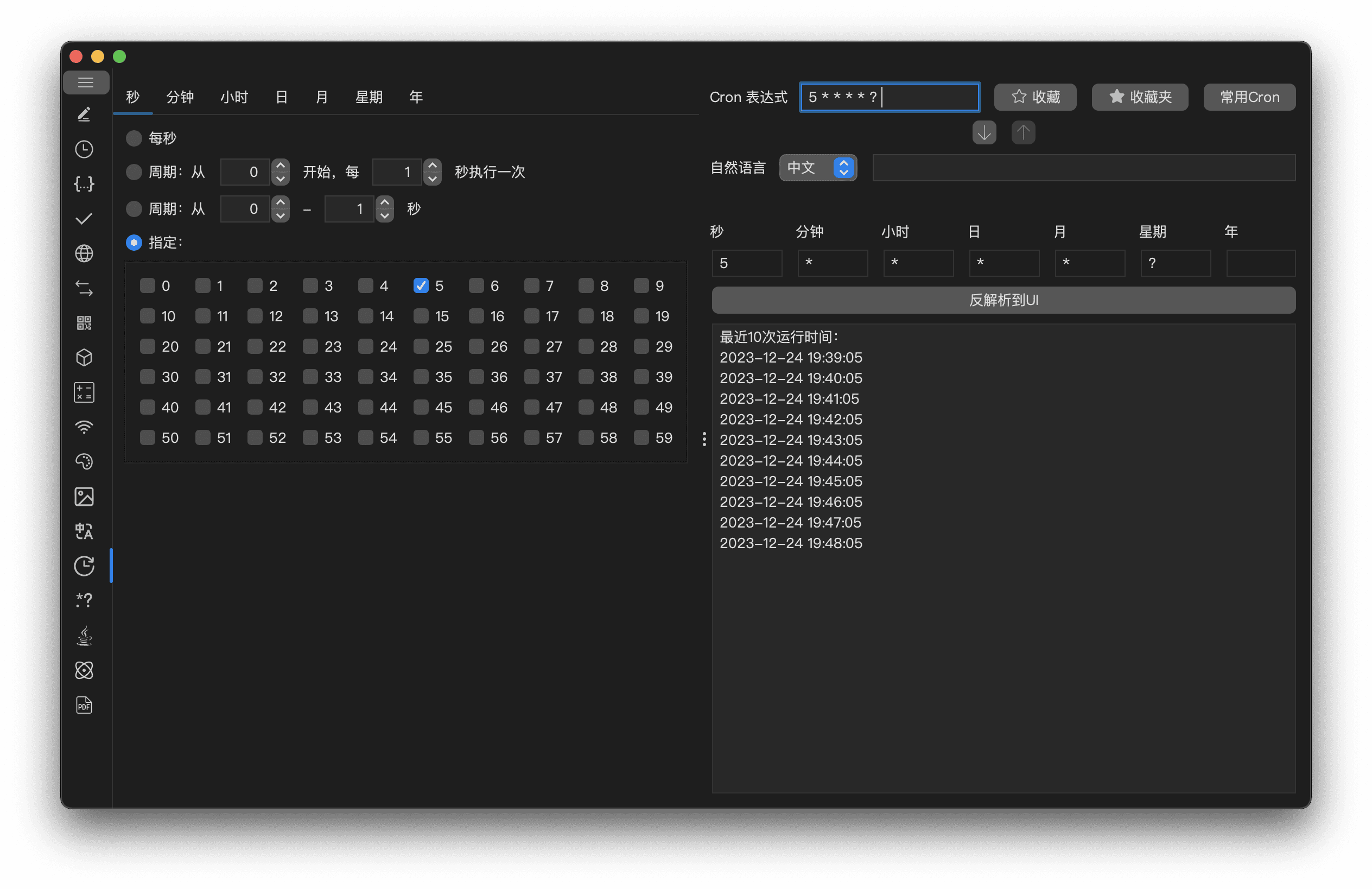Collapse the sidebar with hamburger menu

85,82
